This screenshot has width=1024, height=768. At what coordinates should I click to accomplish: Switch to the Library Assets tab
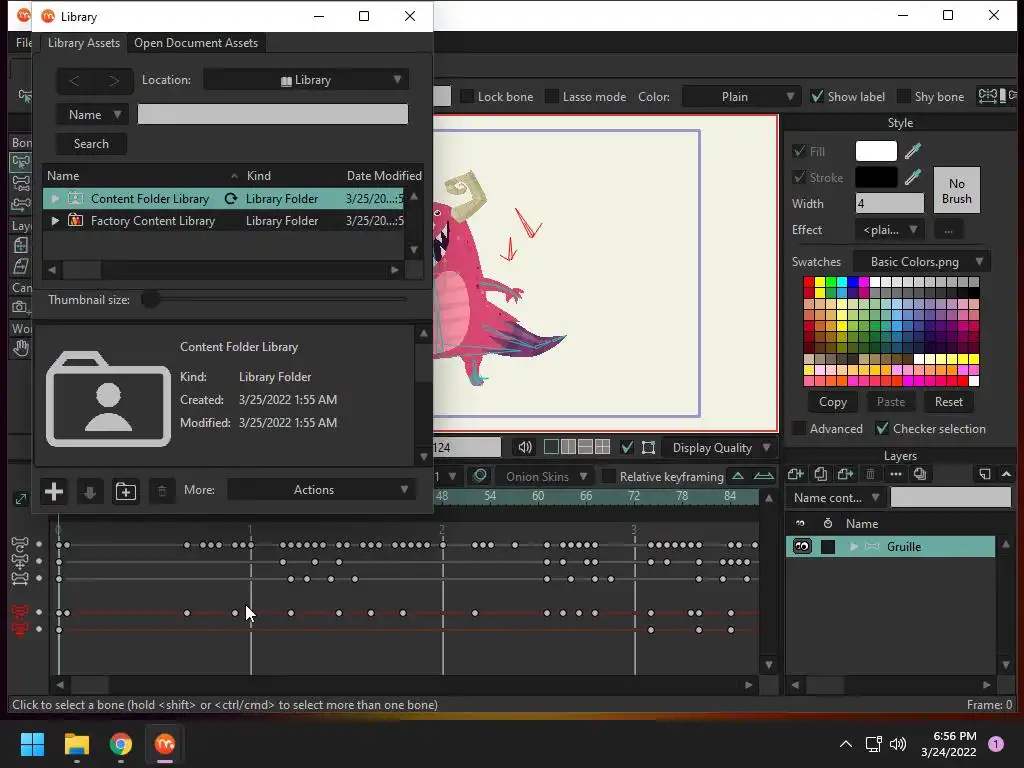84,42
